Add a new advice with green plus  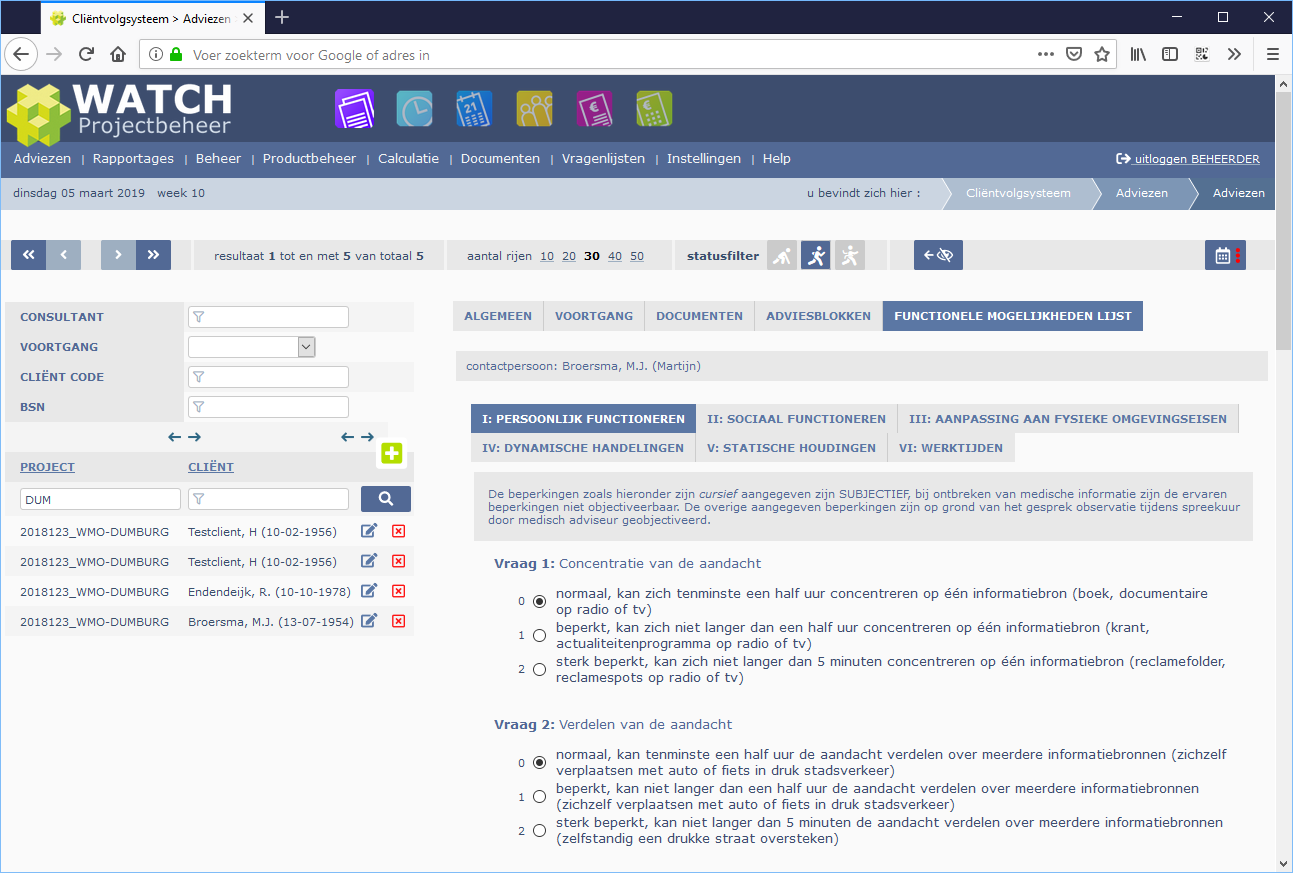pos(391,453)
